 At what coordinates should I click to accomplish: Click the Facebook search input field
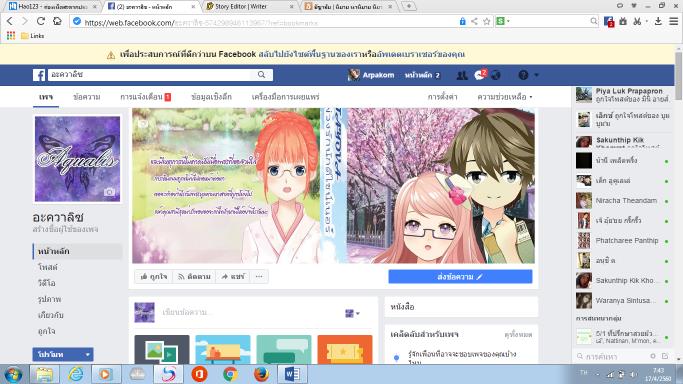pyautogui.click(x=149, y=75)
